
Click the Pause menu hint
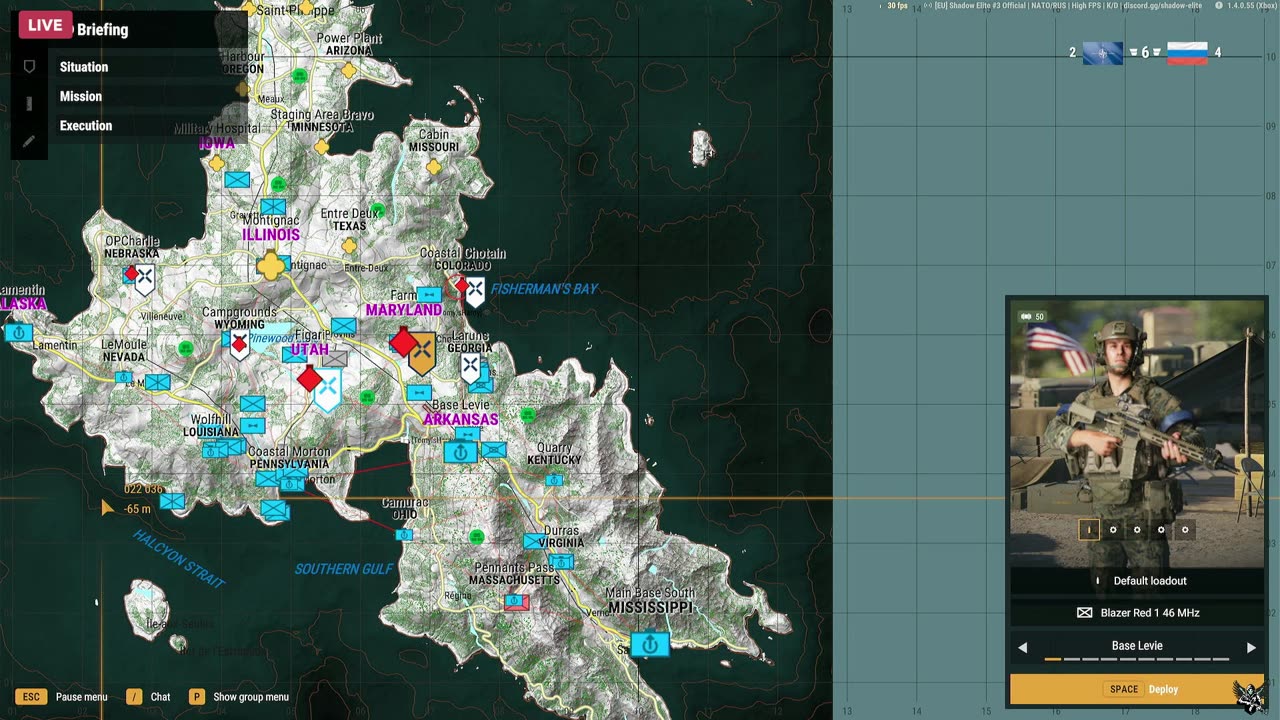point(62,697)
